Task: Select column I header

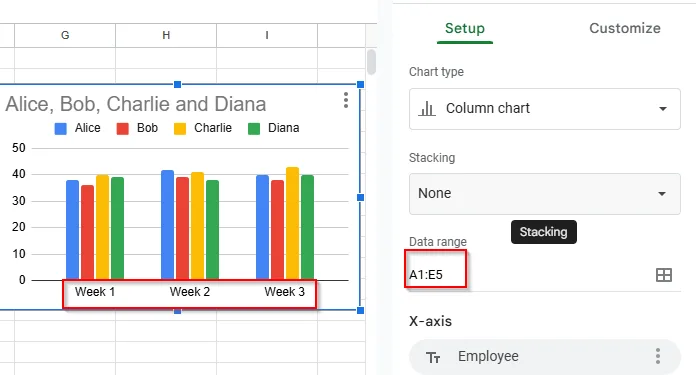Action: point(267,36)
